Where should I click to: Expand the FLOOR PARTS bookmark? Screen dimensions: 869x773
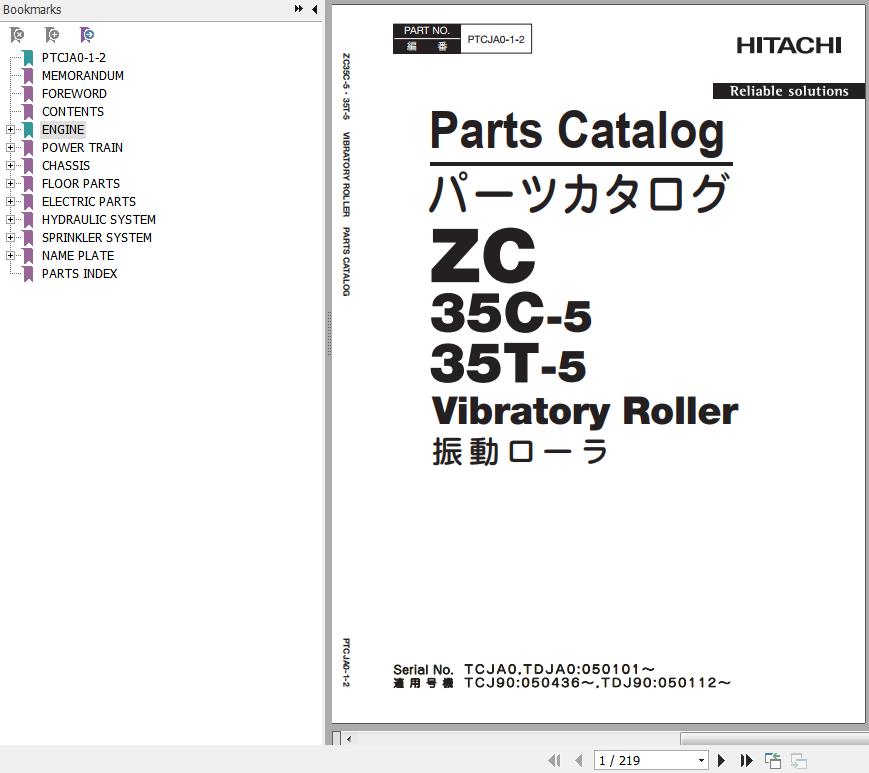coord(10,183)
